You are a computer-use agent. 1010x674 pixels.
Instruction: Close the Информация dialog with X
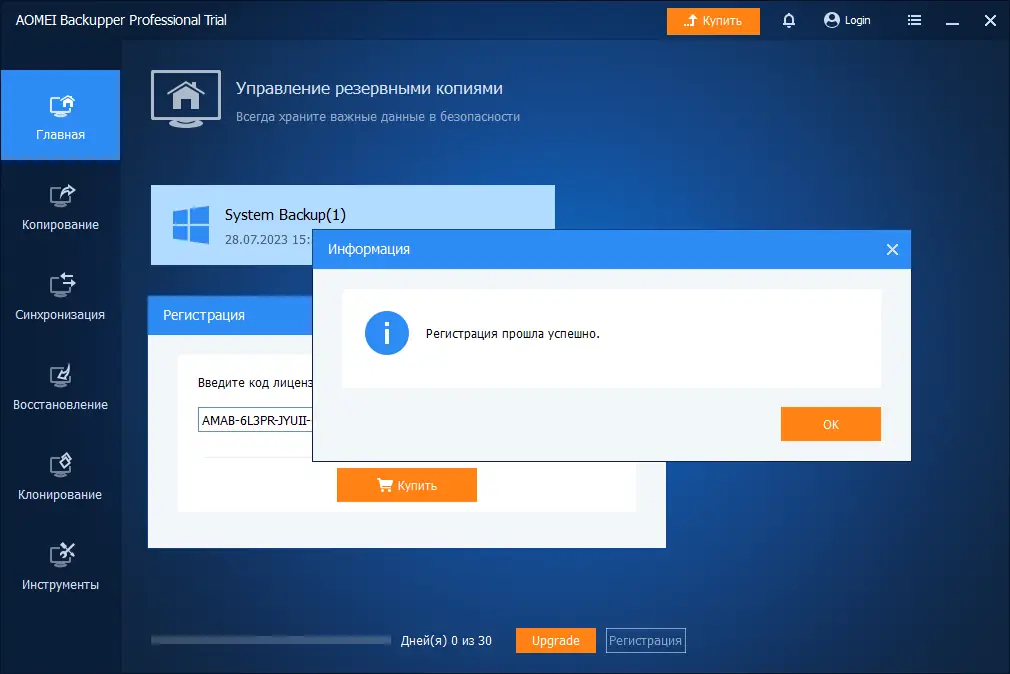tap(892, 249)
